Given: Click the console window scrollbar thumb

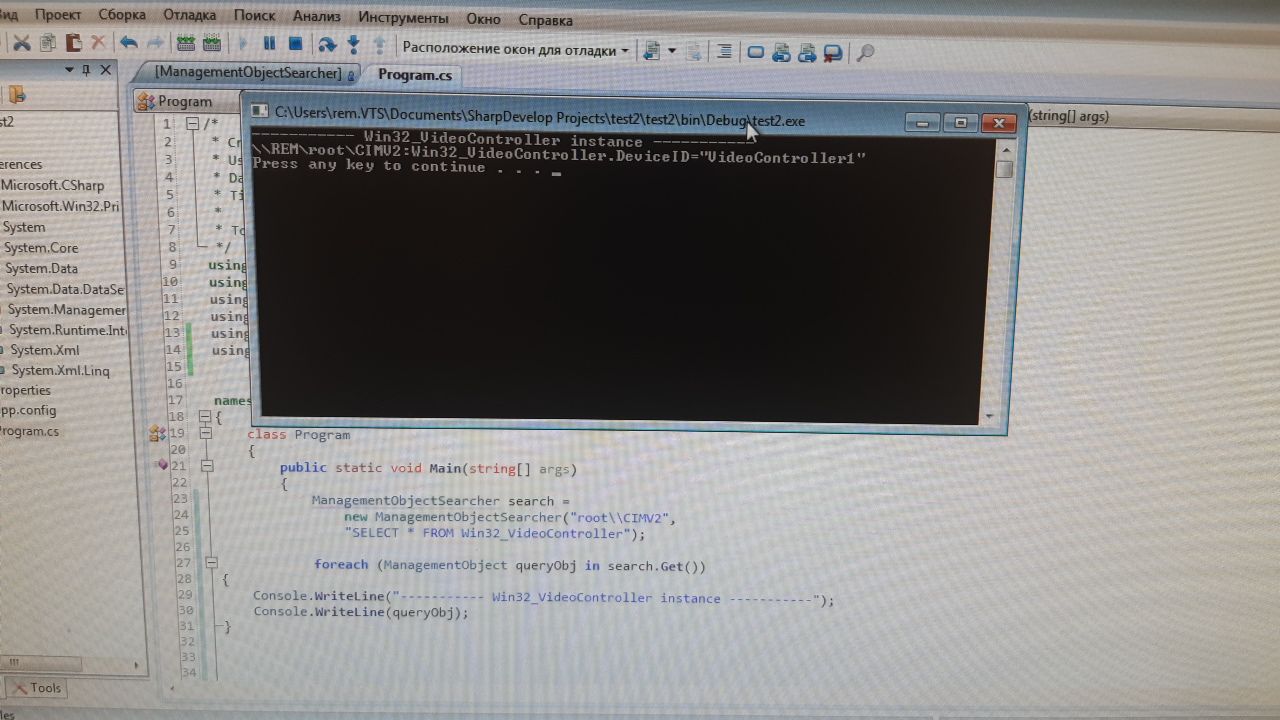Looking at the screenshot, I should pyautogui.click(x=1004, y=168).
